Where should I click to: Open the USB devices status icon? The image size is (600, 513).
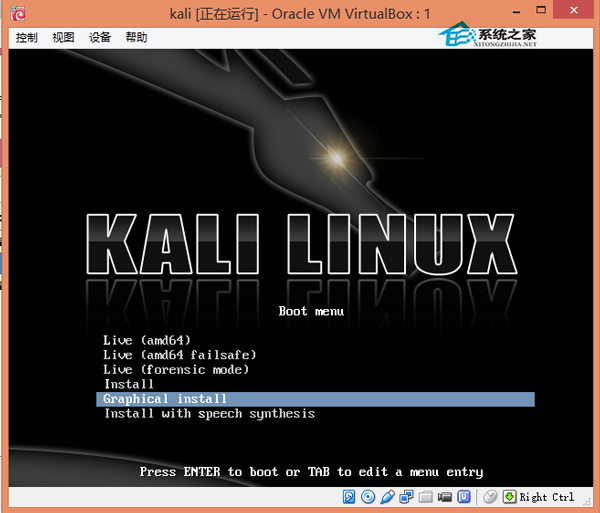click(387, 497)
